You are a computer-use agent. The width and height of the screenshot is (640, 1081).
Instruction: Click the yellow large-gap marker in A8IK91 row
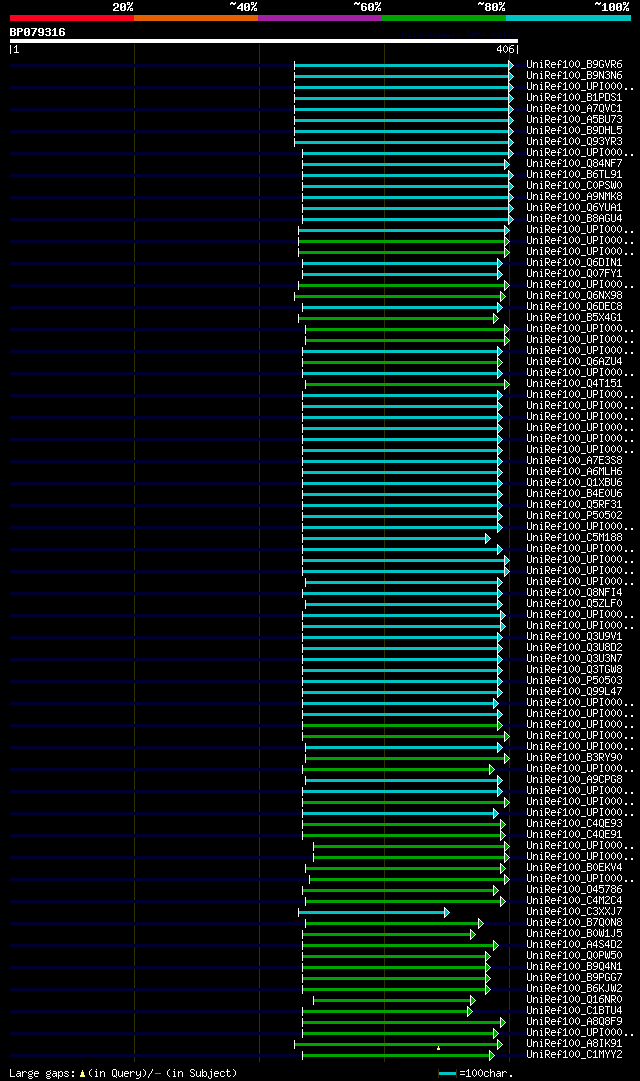[439, 1048]
